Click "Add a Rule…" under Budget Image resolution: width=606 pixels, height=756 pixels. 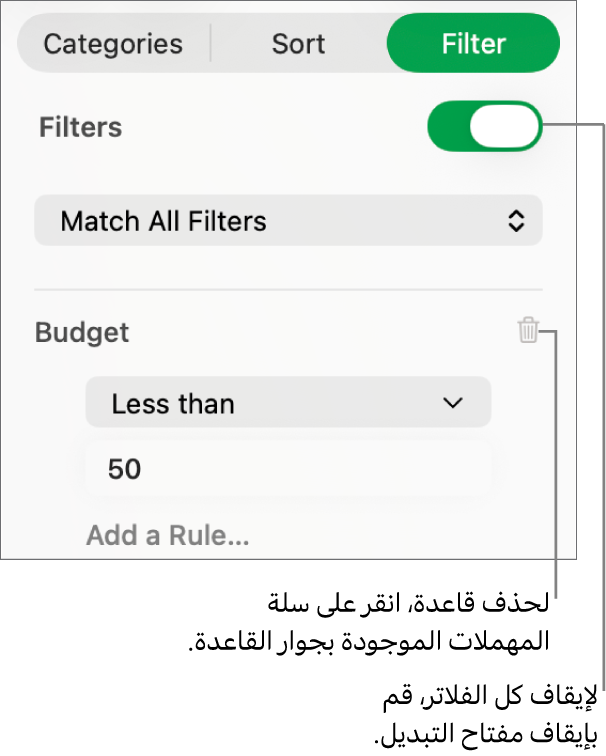coord(167,536)
